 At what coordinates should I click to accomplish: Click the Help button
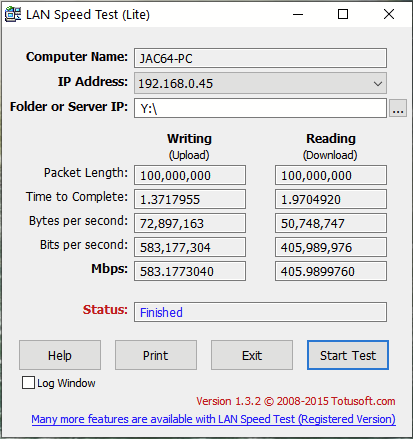pos(60,355)
